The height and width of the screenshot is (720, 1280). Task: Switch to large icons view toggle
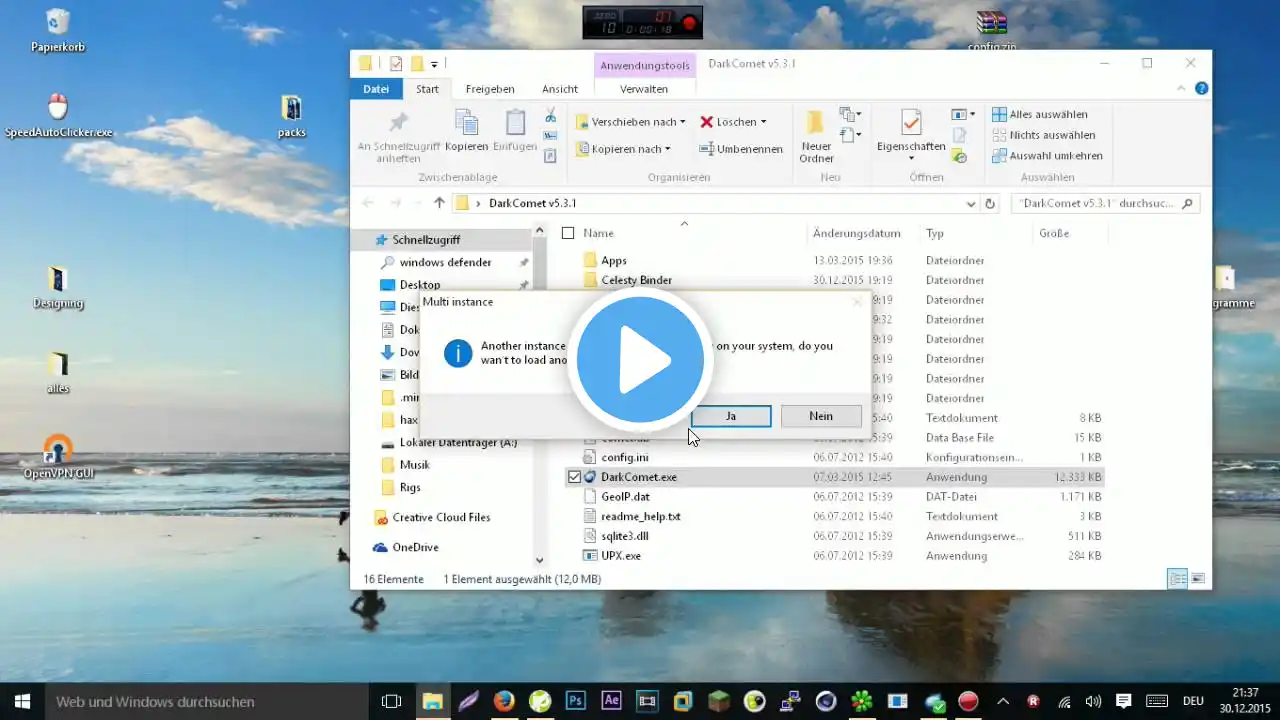(1198, 578)
